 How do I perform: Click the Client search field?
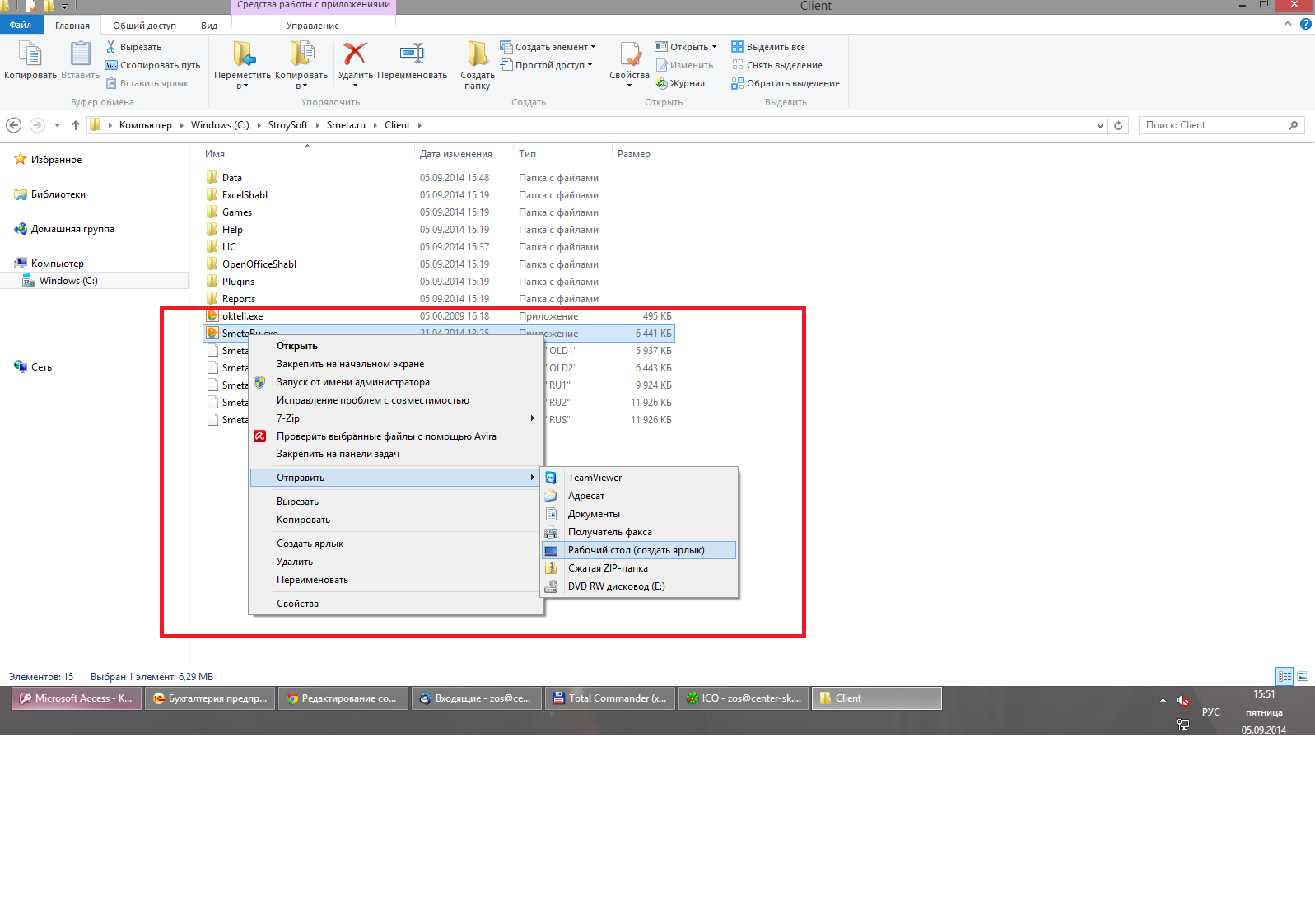[x=1214, y=125]
